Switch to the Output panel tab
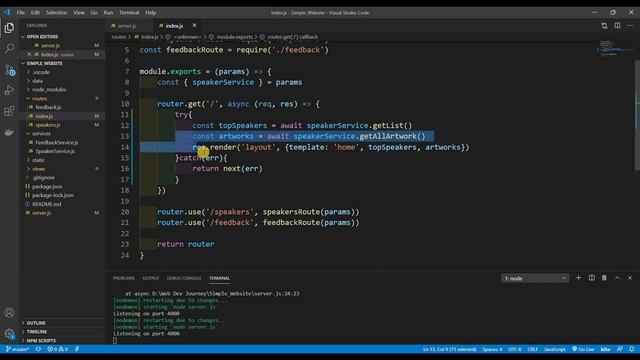Viewport: 640px width, 360px height. click(x=151, y=278)
